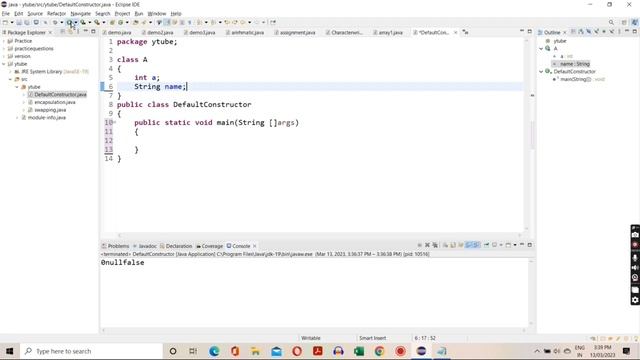Click the Eclipse icon in the taskbar
640x360 pixels.
pos(421,351)
